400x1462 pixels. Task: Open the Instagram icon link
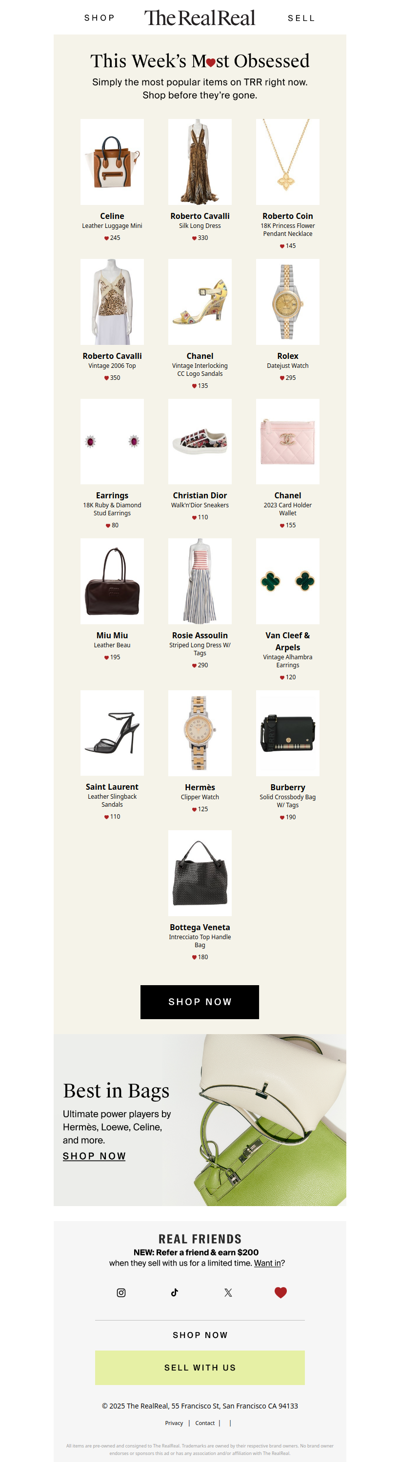coord(121,1292)
